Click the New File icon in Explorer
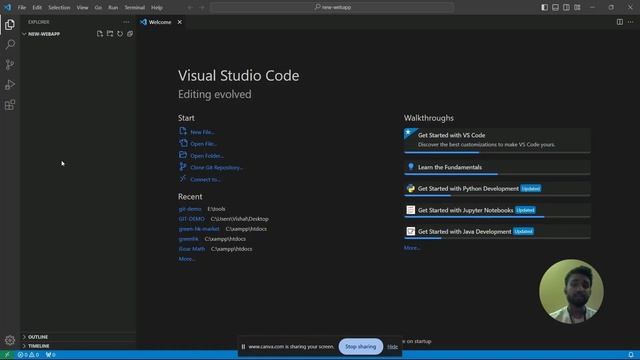Screen dimensions: 640x360 point(100,34)
